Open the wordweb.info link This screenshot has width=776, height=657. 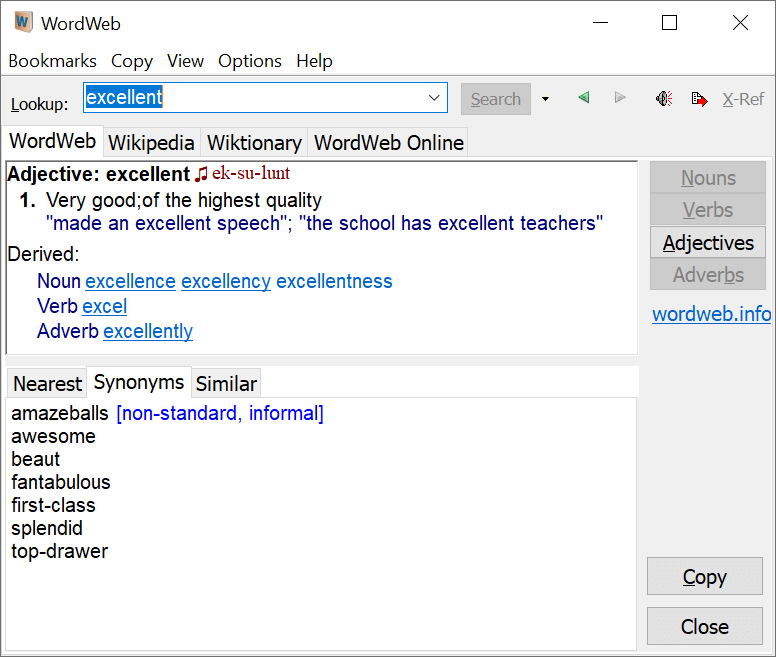pyautogui.click(x=712, y=314)
